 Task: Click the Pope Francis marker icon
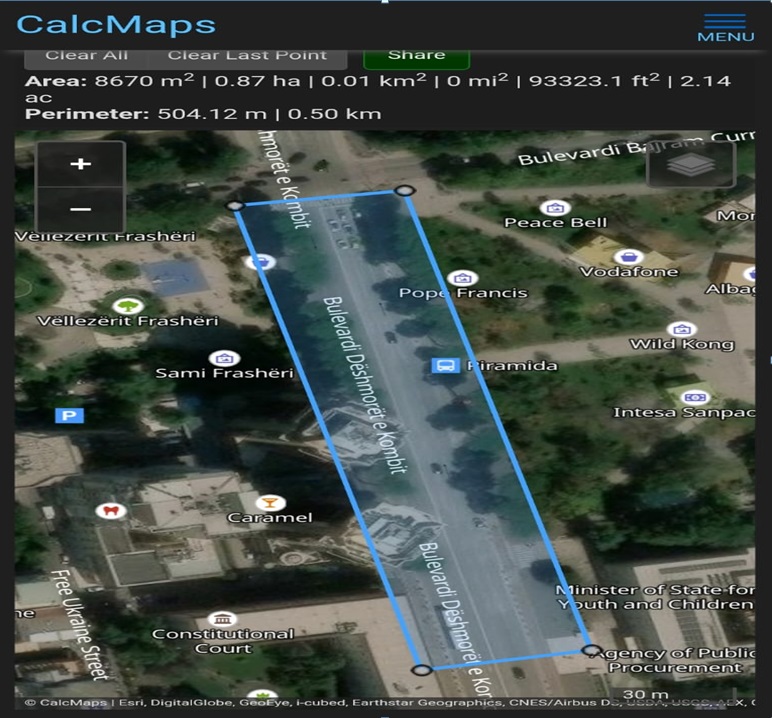461,278
